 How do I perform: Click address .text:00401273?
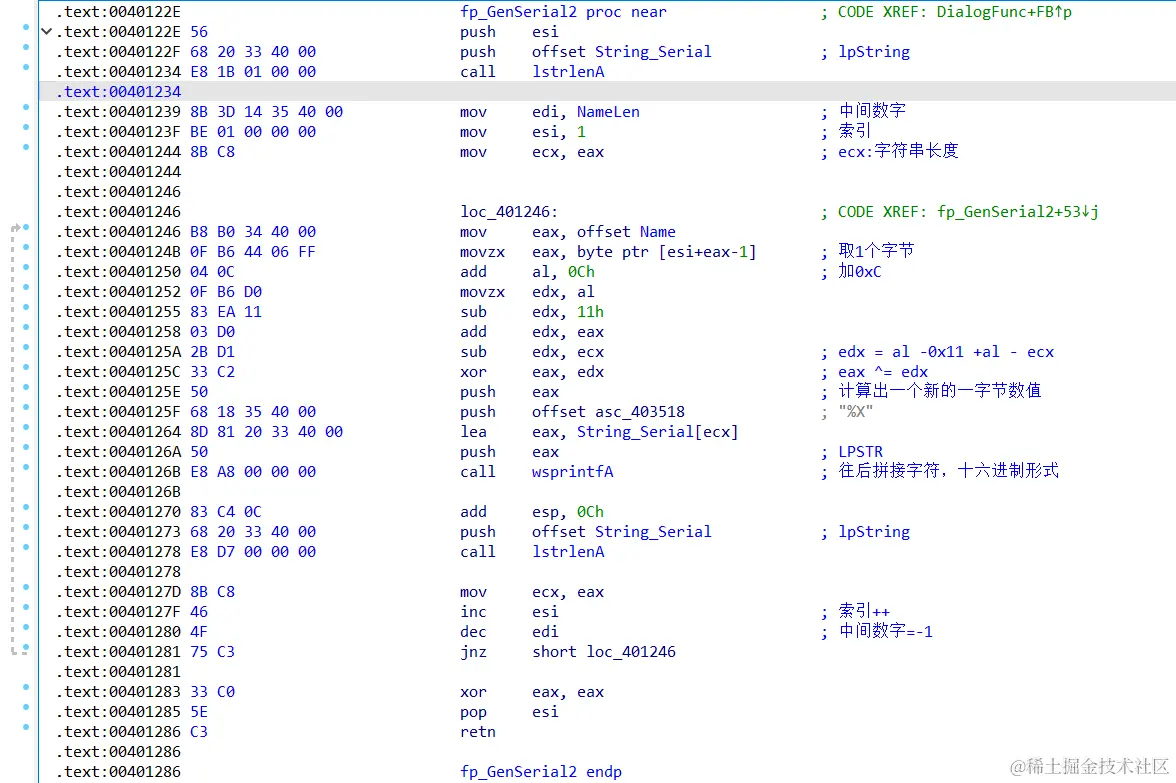(119, 532)
